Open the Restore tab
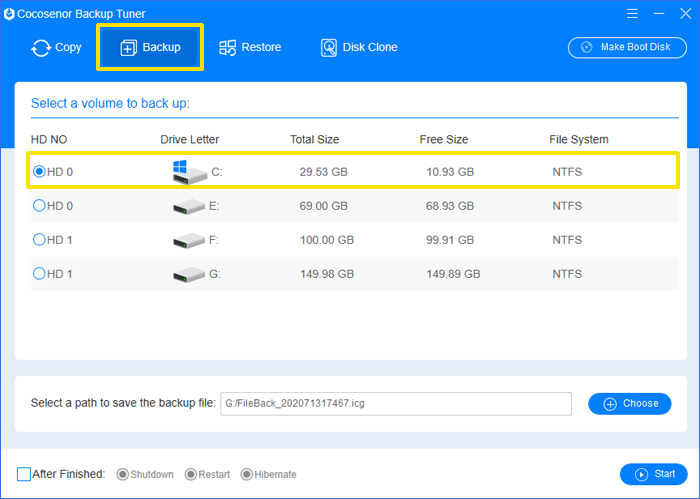The width and height of the screenshot is (700, 499). click(250, 47)
